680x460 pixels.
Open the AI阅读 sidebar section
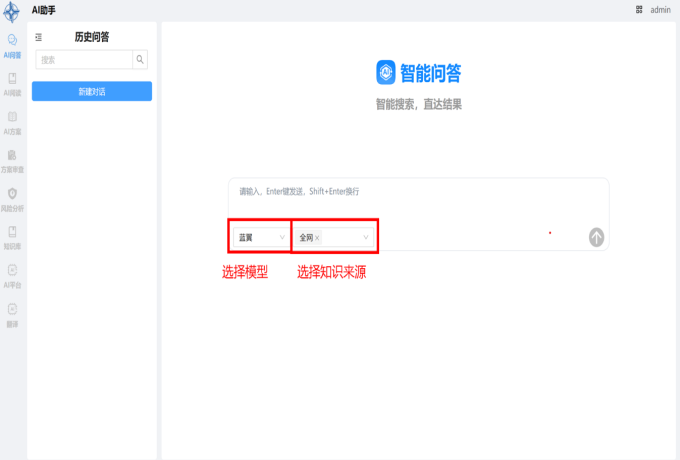[x=12, y=82]
